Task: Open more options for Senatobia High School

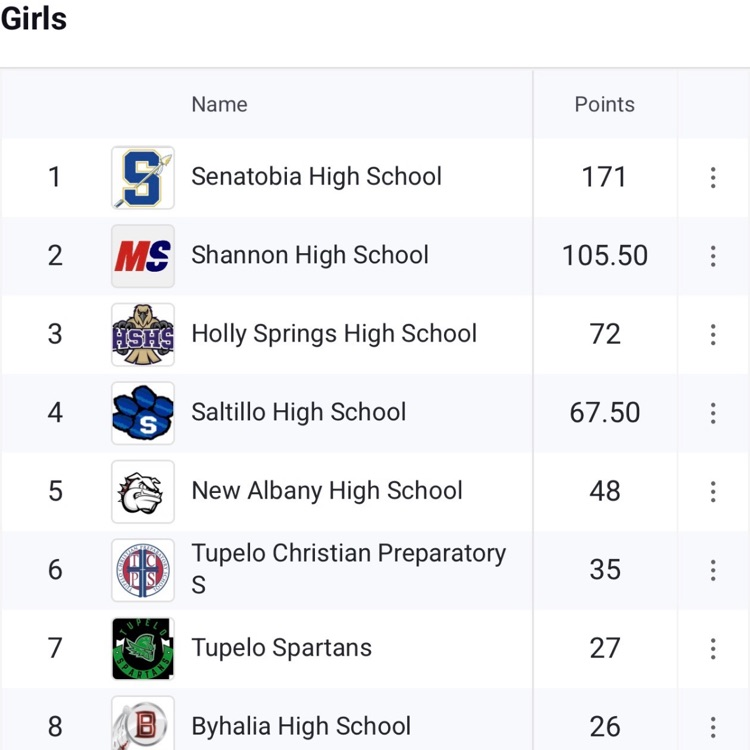Action: (x=713, y=178)
